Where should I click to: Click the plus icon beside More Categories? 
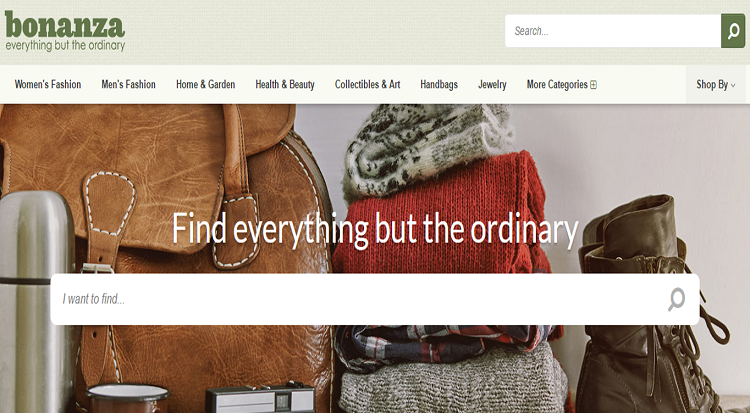(x=593, y=85)
